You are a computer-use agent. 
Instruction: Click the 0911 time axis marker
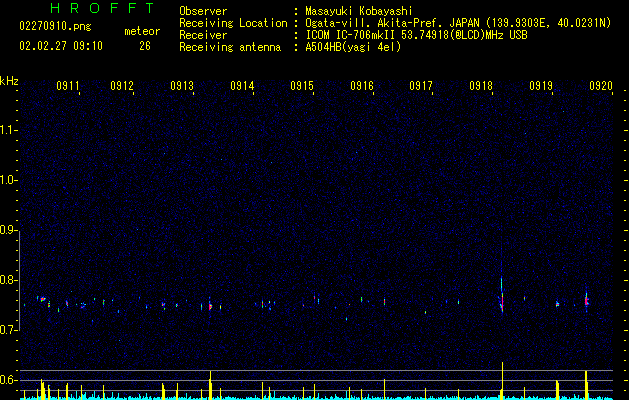(x=67, y=86)
